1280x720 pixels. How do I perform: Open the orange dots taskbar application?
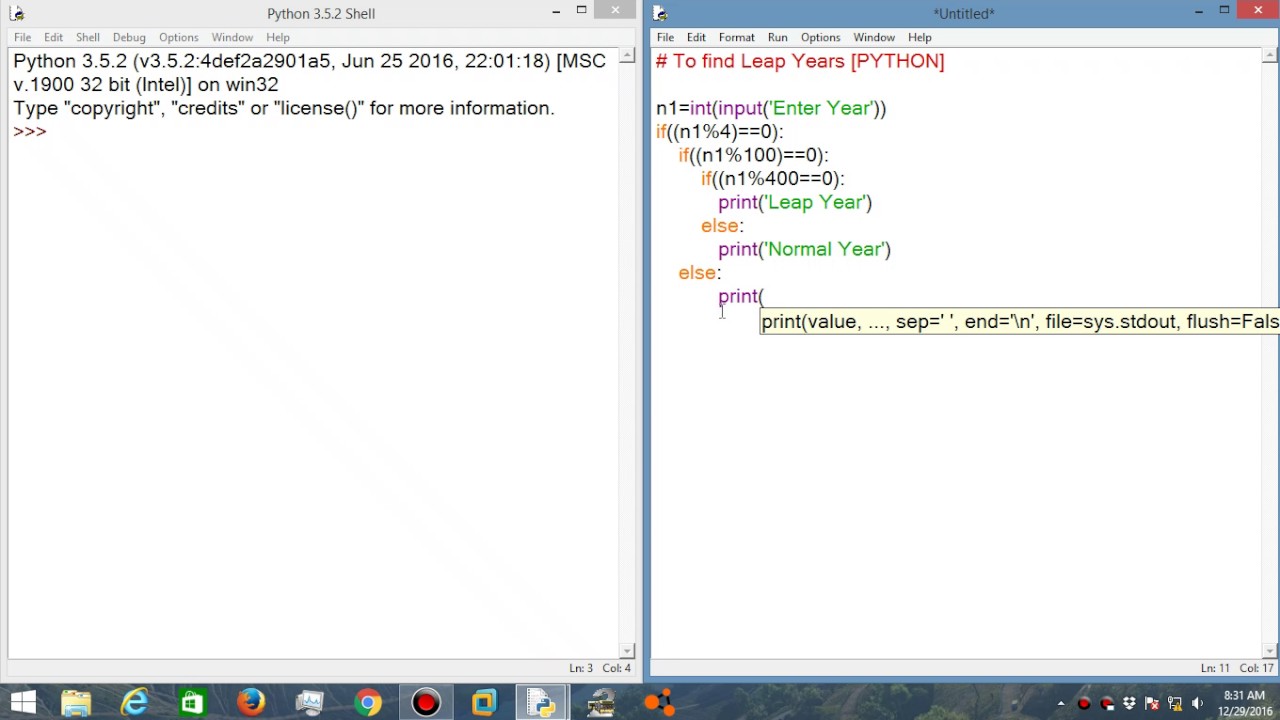click(659, 703)
